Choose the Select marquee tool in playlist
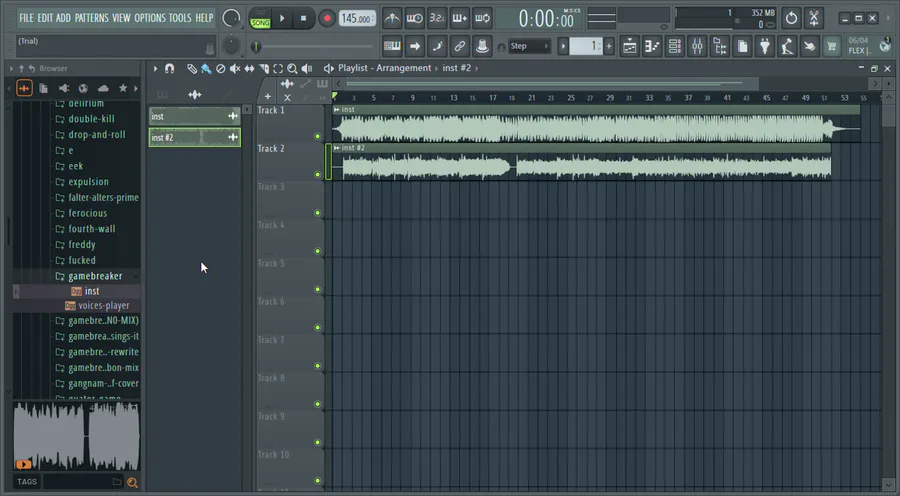Image resolution: width=900 pixels, height=496 pixels. pos(278,69)
